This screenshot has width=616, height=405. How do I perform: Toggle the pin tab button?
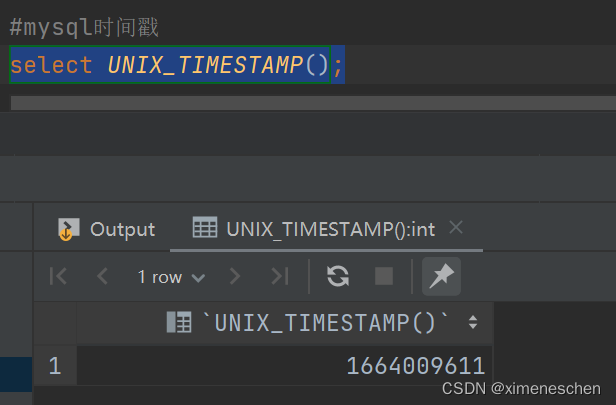coord(439,277)
